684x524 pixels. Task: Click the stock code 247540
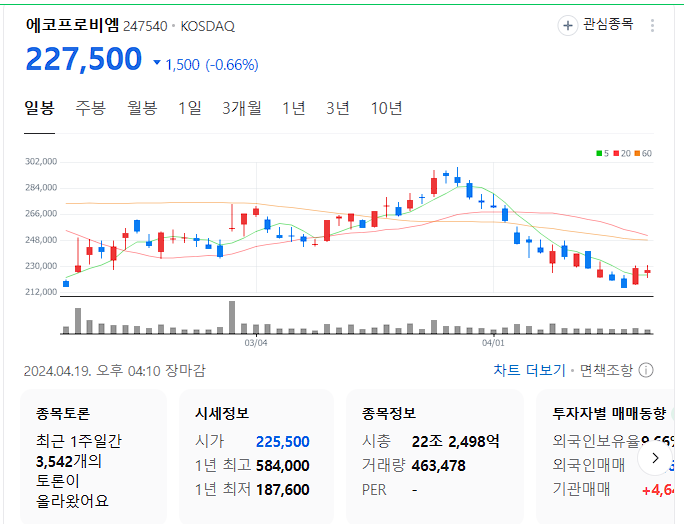point(145,26)
